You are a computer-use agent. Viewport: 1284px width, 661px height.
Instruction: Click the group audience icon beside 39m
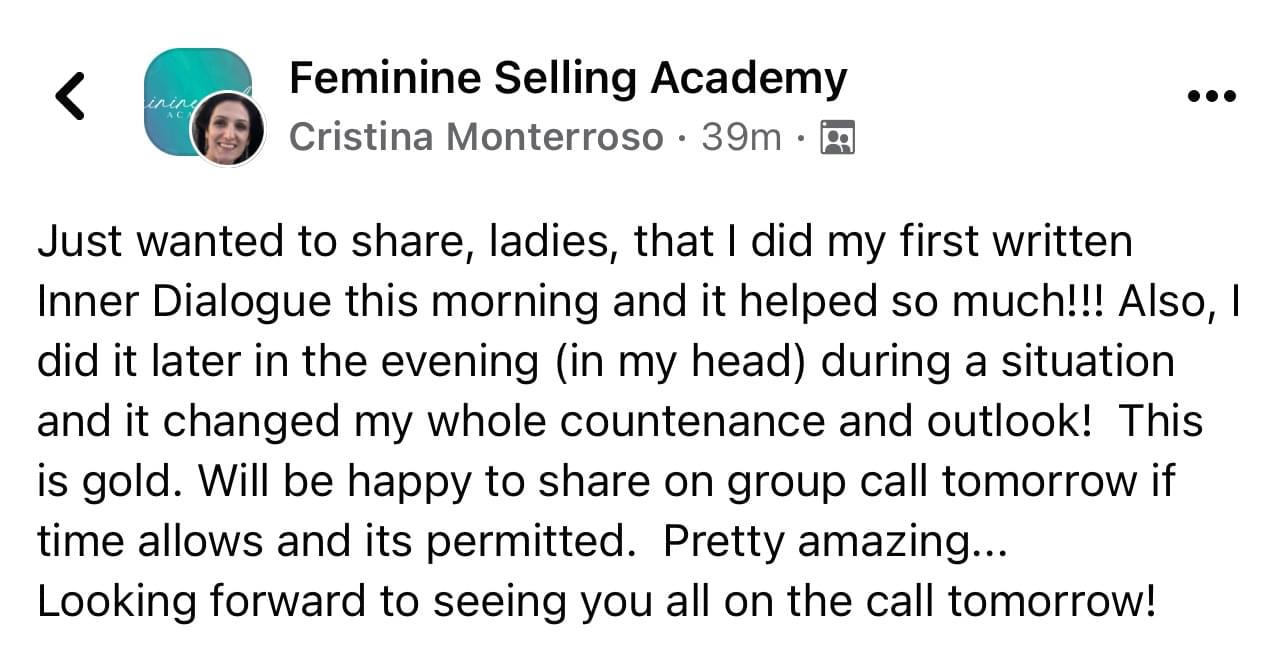(x=836, y=137)
